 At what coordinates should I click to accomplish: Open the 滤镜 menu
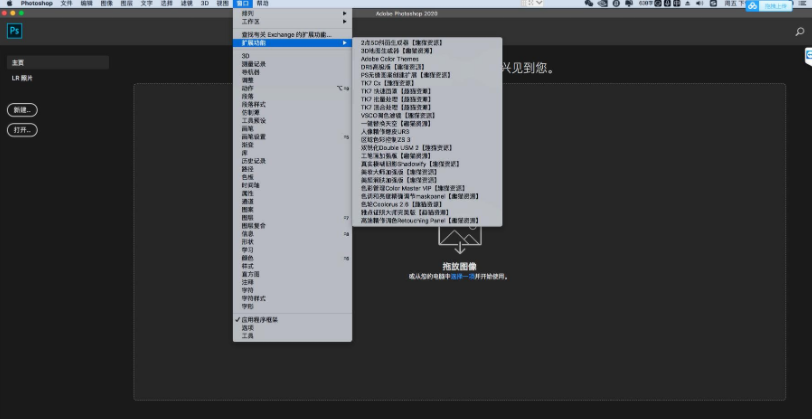click(186, 3)
